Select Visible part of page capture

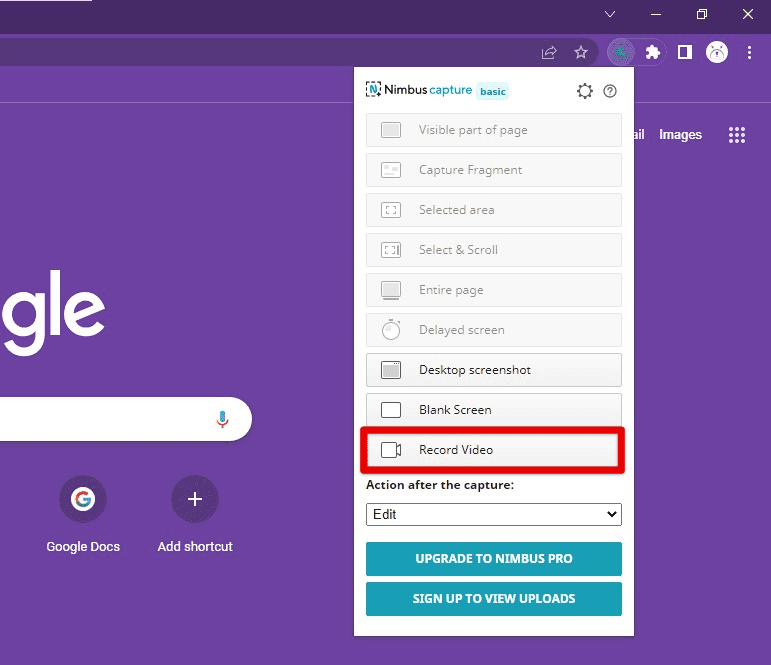(x=494, y=130)
